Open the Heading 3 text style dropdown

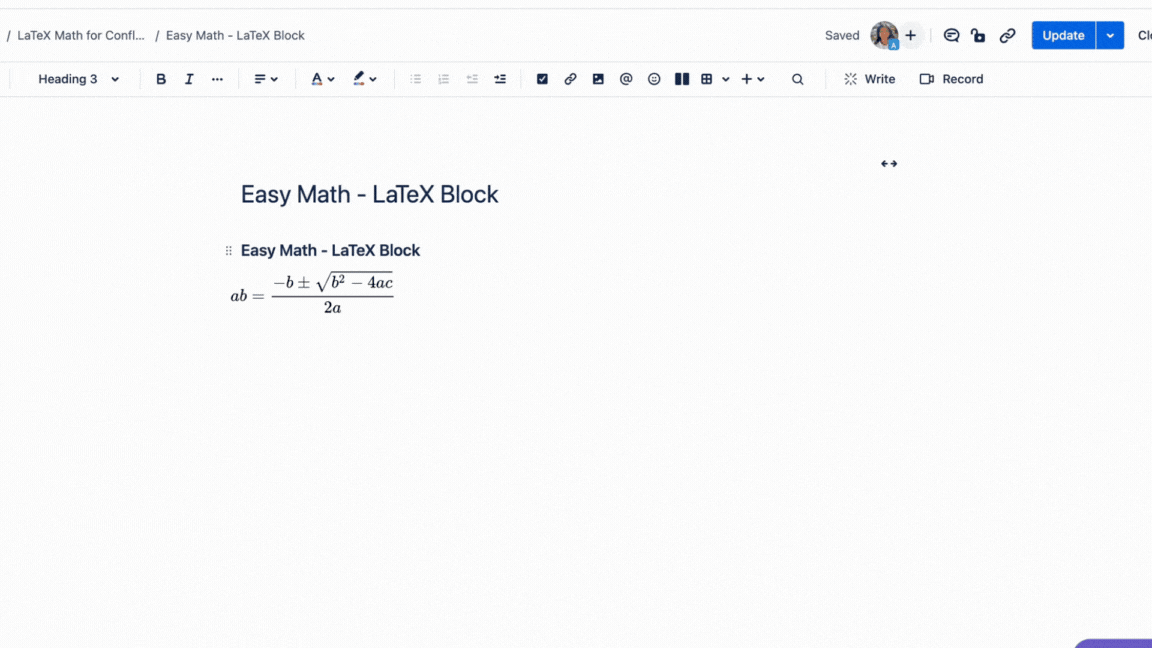click(77, 79)
